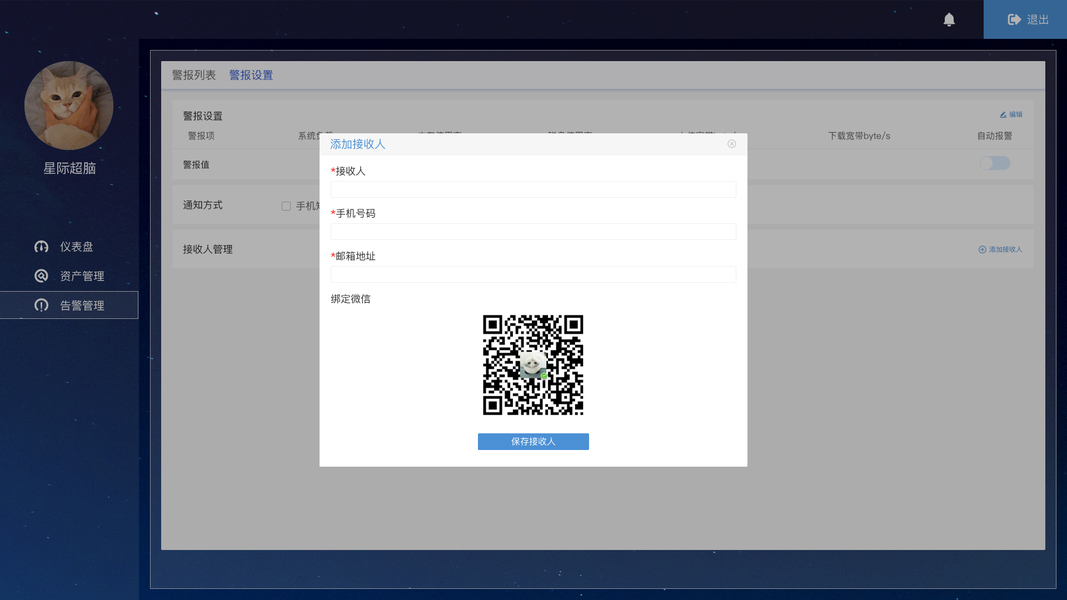The width and height of the screenshot is (1067, 600).
Task: Close the 添加接收人 dialog
Action: [x=732, y=144]
